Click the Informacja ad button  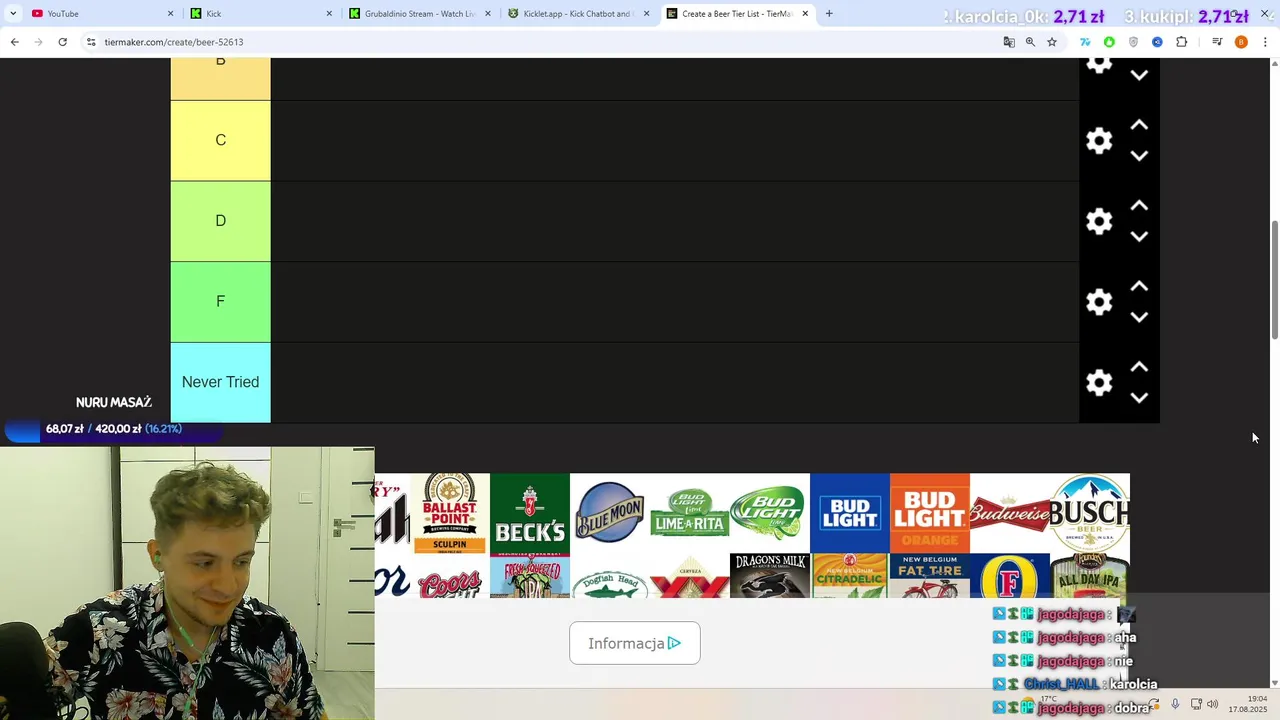point(635,643)
